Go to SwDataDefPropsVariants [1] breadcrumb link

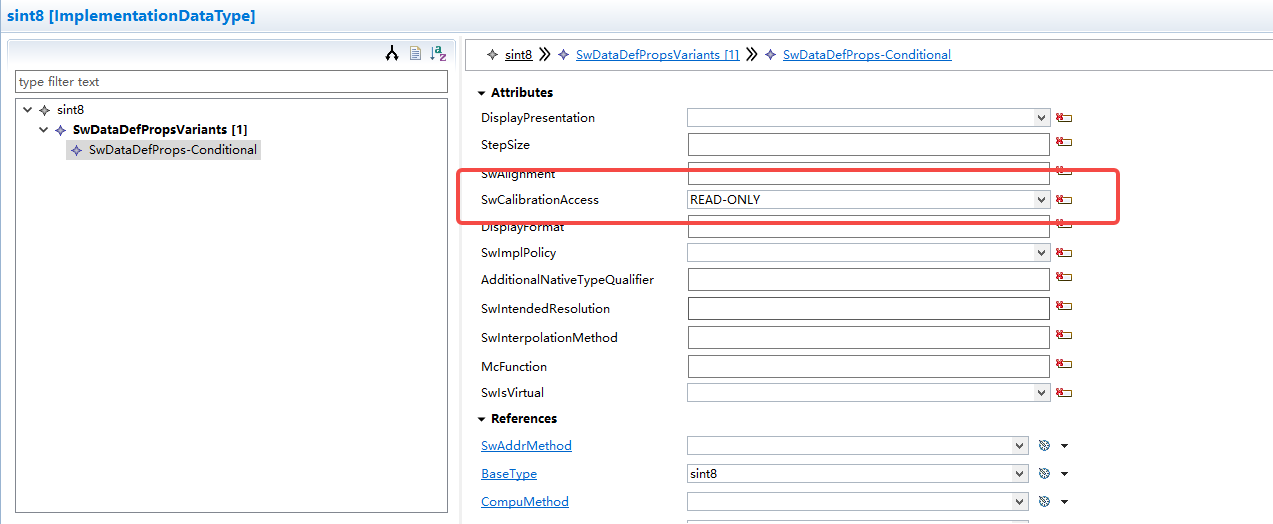(x=658, y=55)
